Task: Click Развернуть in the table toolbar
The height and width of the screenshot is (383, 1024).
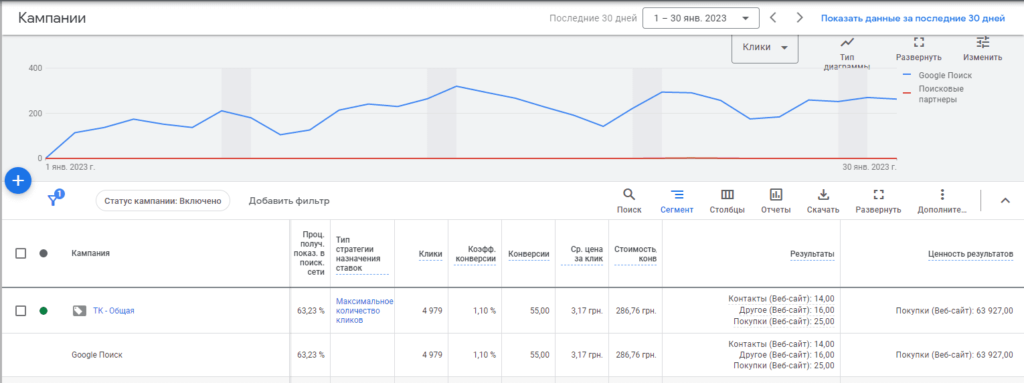Action: pyautogui.click(x=878, y=201)
